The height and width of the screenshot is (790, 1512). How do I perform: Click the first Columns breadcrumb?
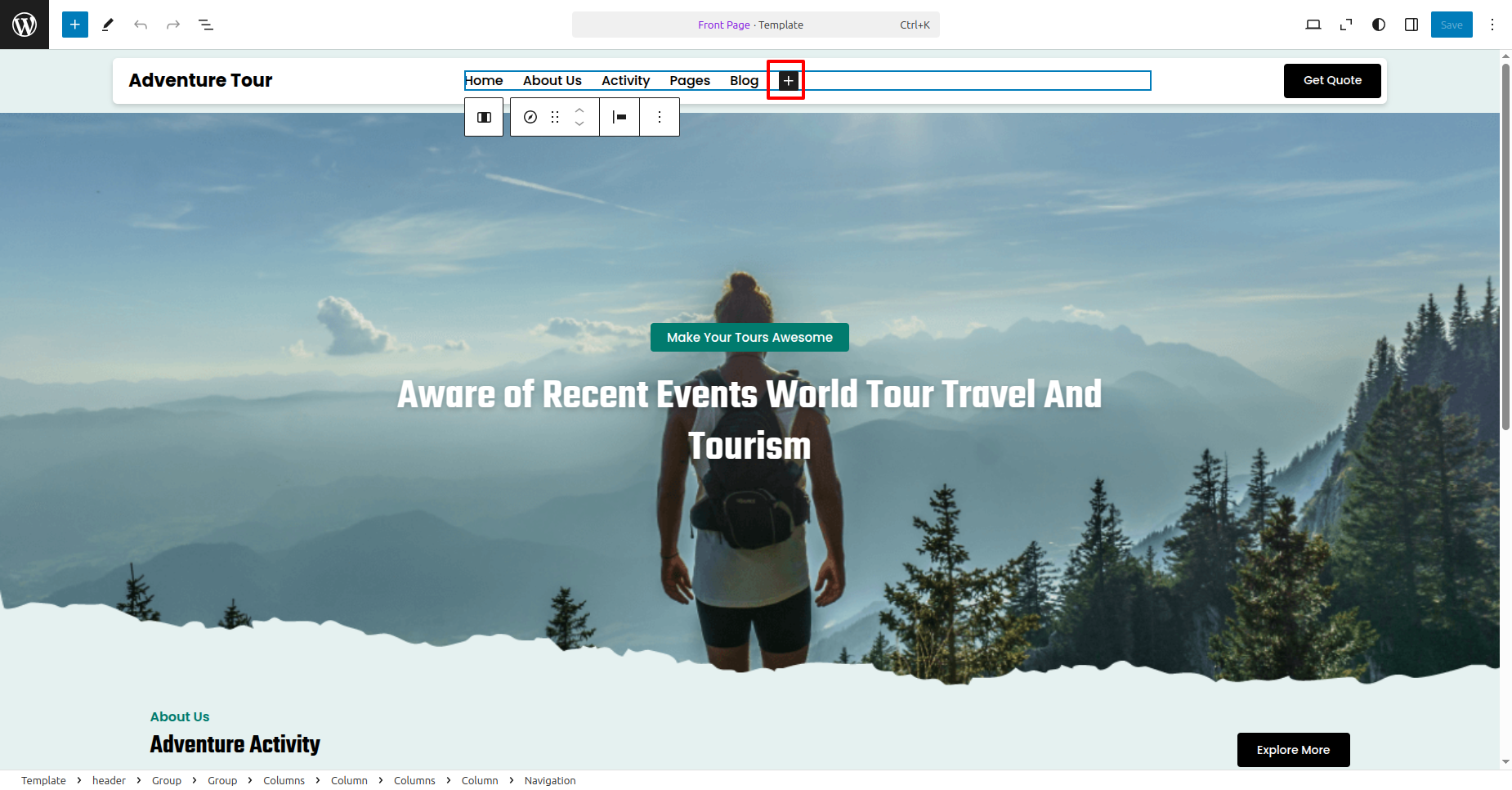[284, 780]
